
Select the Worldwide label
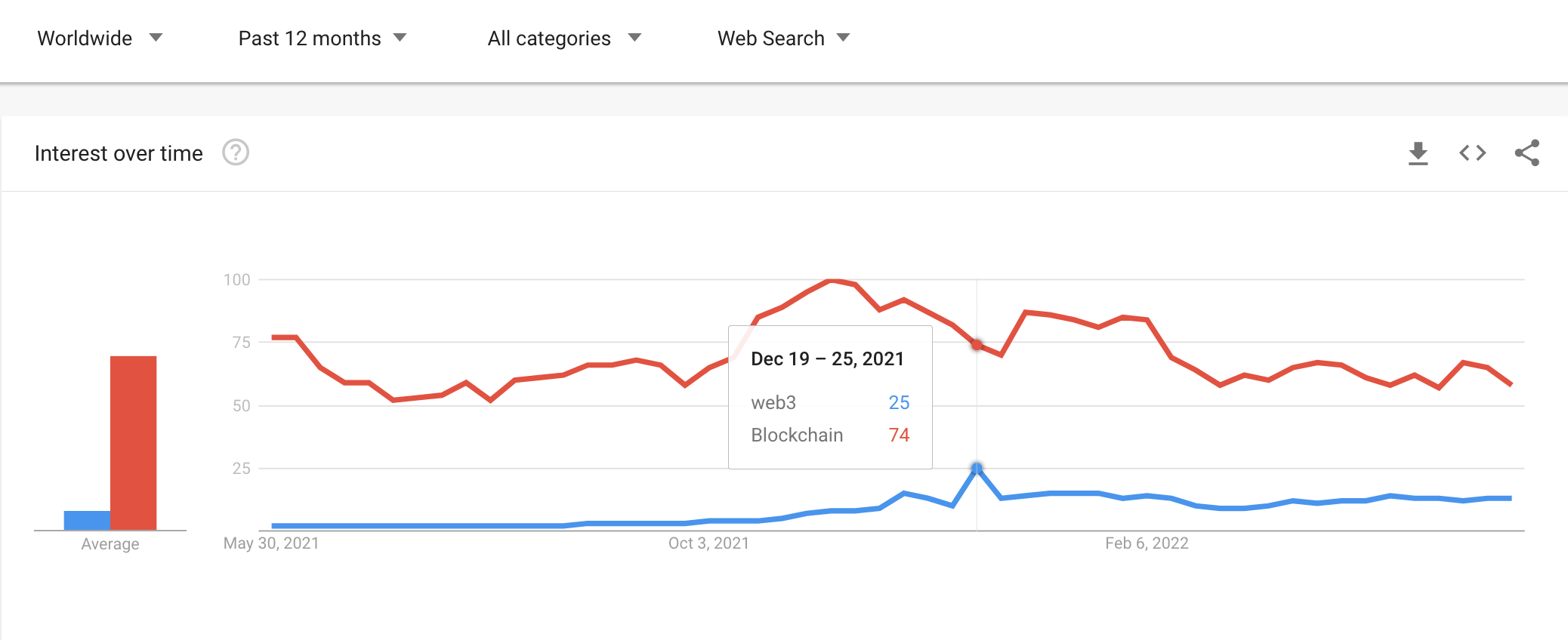85,38
